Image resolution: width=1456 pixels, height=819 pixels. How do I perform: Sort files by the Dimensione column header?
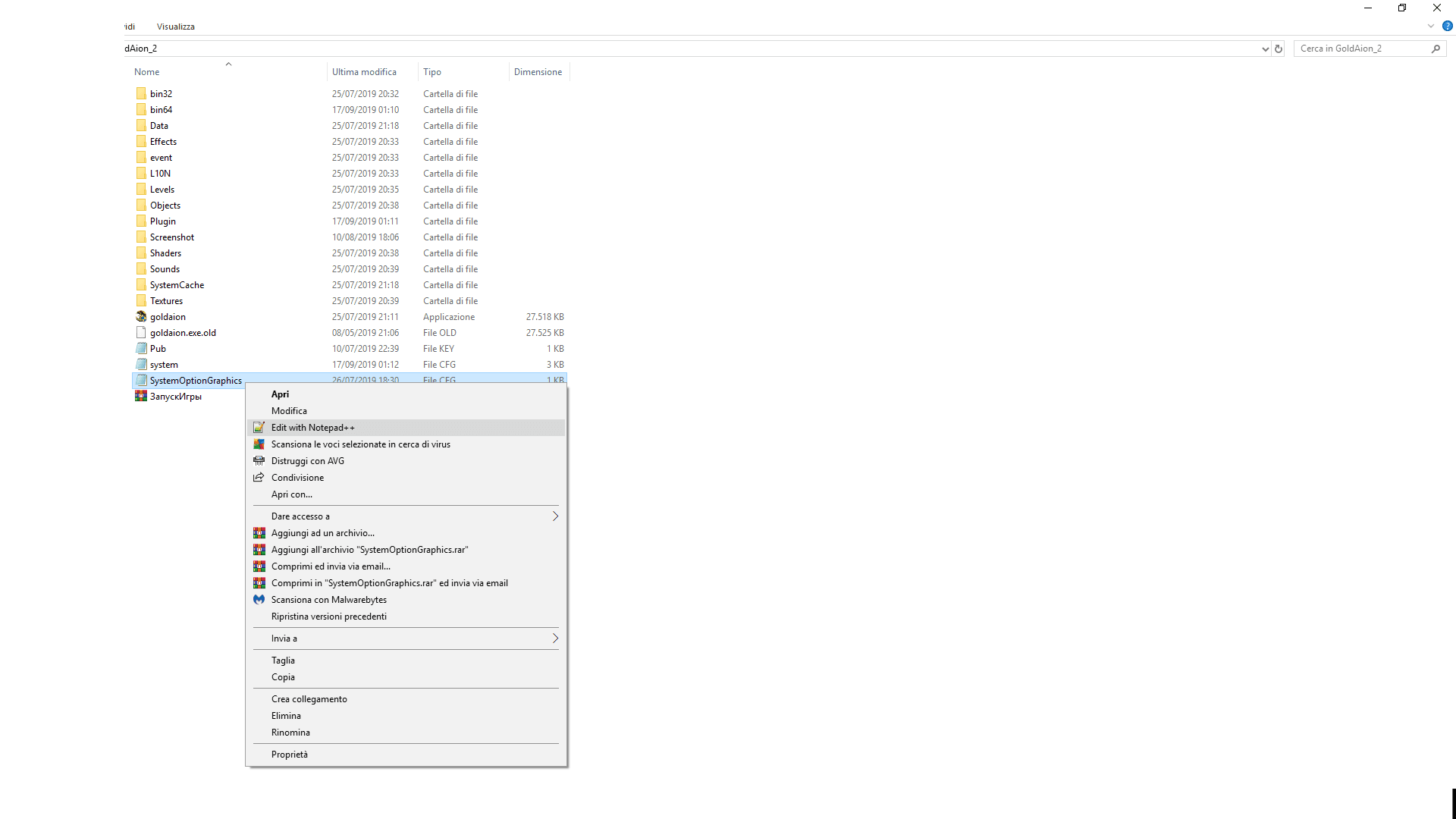point(538,72)
